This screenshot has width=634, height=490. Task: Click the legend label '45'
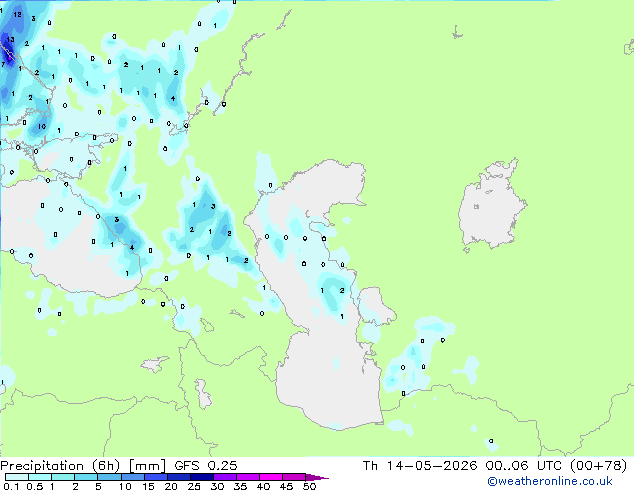(286, 486)
